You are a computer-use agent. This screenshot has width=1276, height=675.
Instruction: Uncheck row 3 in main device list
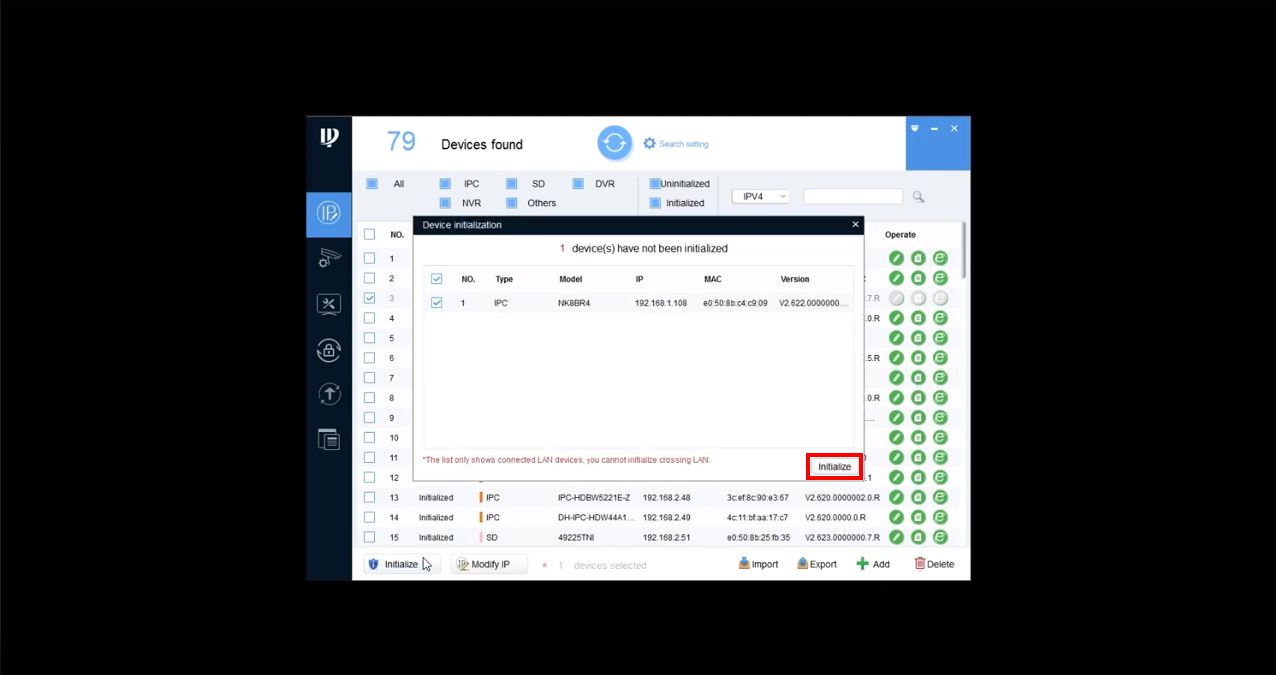(x=369, y=298)
